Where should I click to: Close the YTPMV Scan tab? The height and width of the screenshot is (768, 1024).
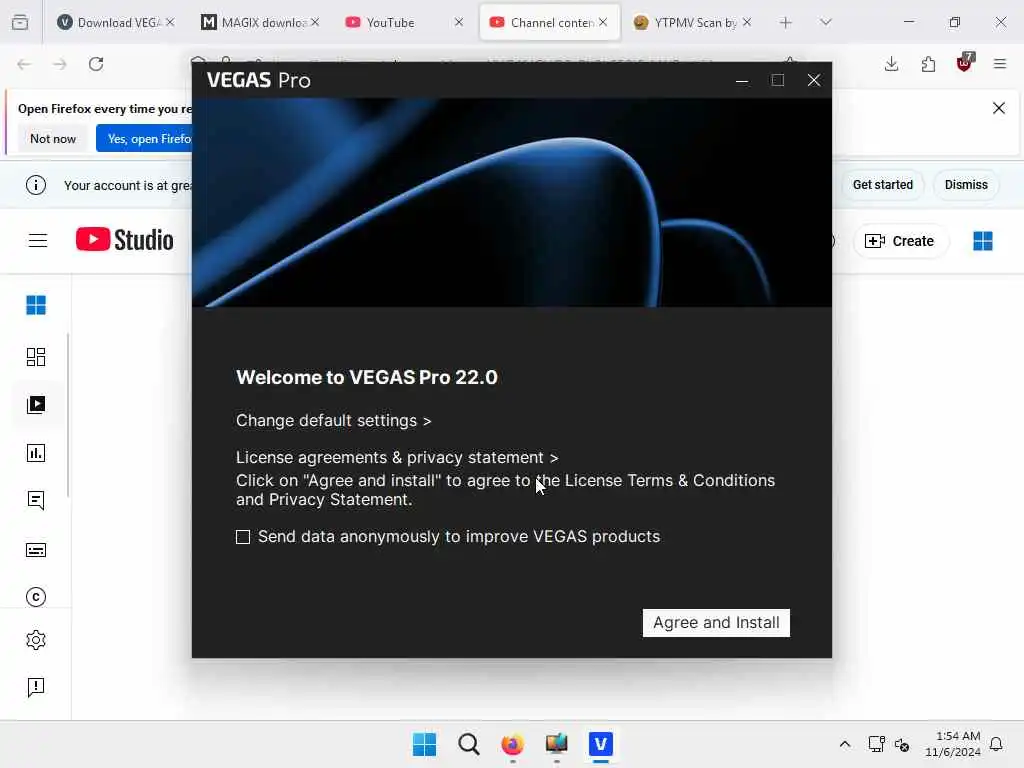[x=746, y=22]
